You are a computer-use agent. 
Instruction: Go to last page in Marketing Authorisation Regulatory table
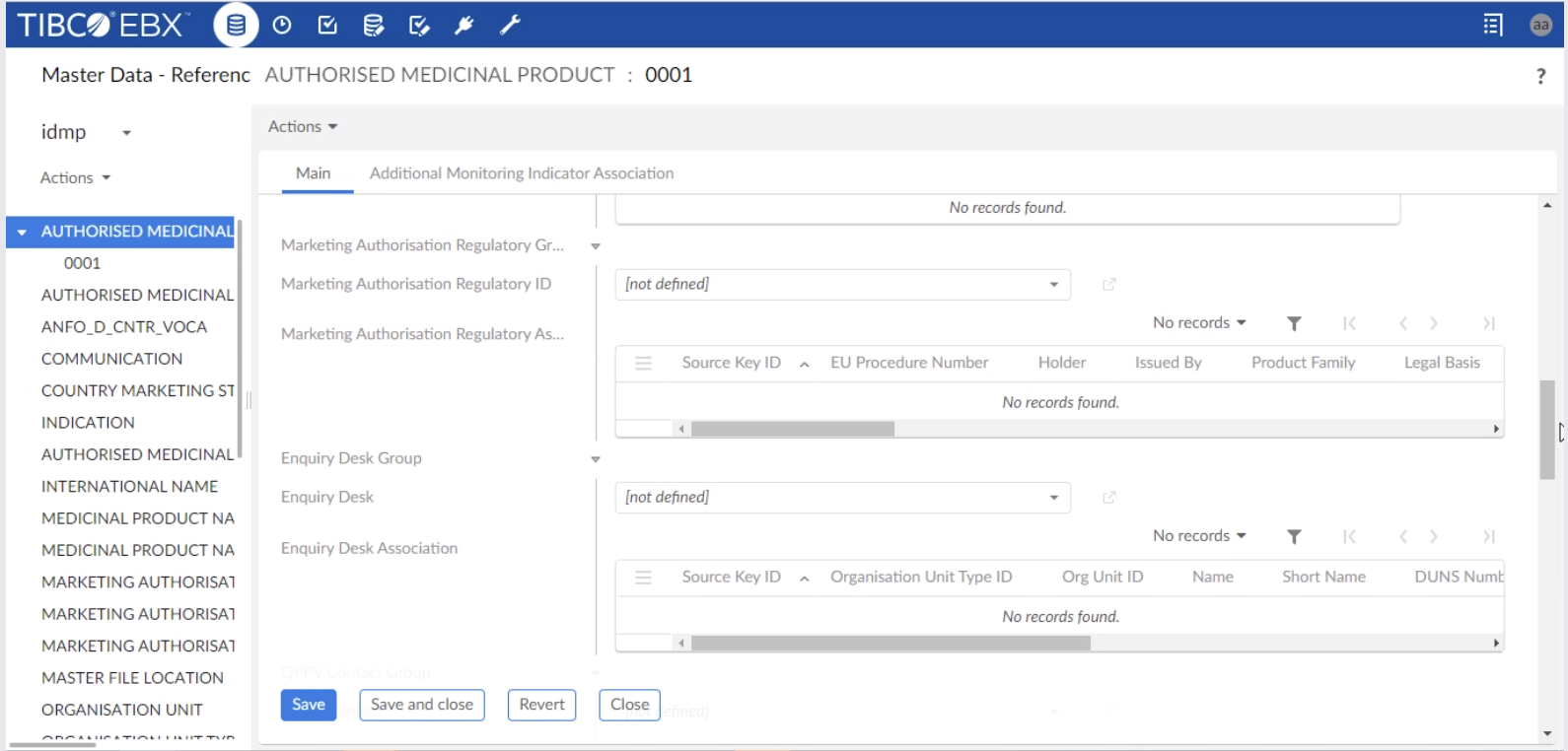click(x=1489, y=323)
